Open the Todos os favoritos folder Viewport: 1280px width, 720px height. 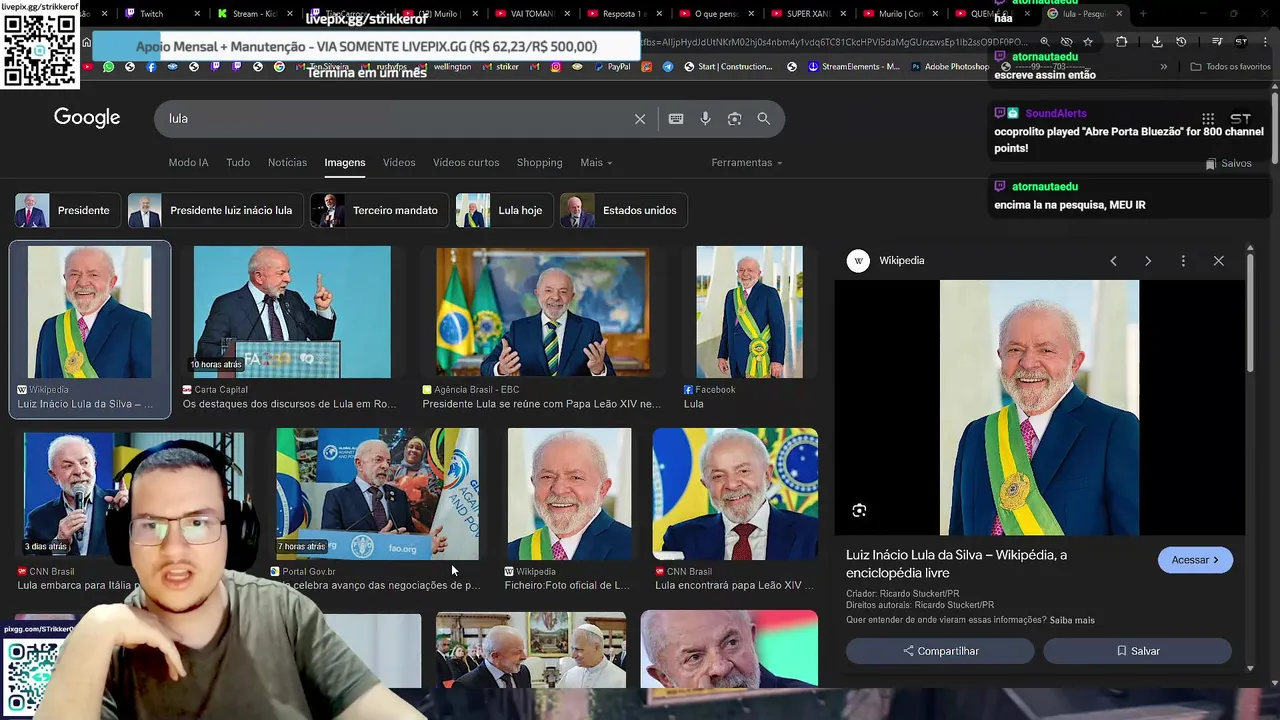[1230, 67]
